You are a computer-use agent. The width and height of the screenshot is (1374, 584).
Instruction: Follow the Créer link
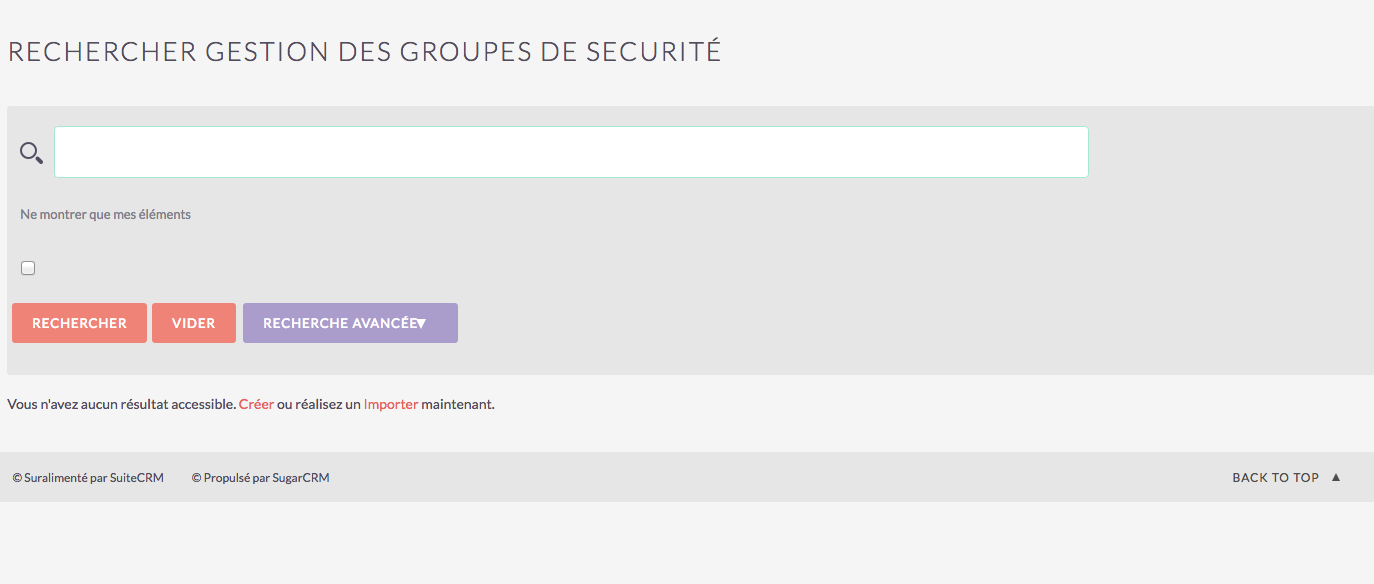(x=256, y=404)
